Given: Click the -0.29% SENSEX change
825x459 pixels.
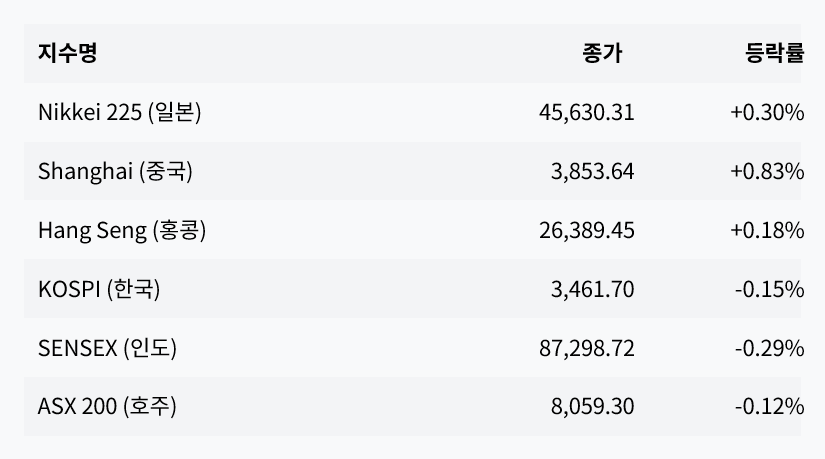Looking at the screenshot, I should tap(769, 348).
